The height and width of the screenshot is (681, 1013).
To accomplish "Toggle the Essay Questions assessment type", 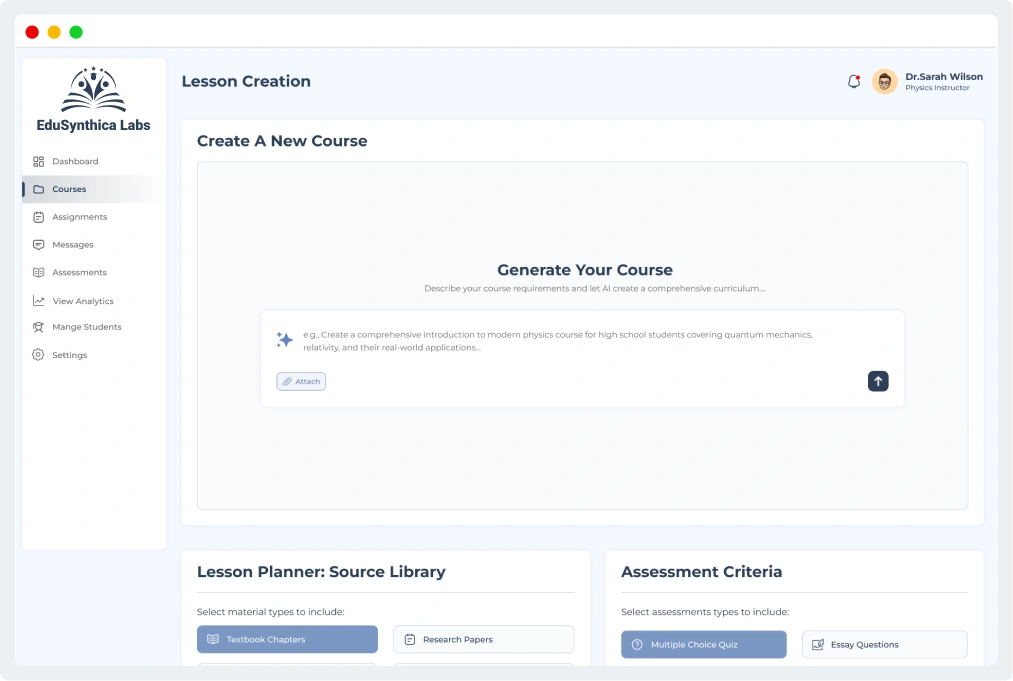I will (884, 645).
